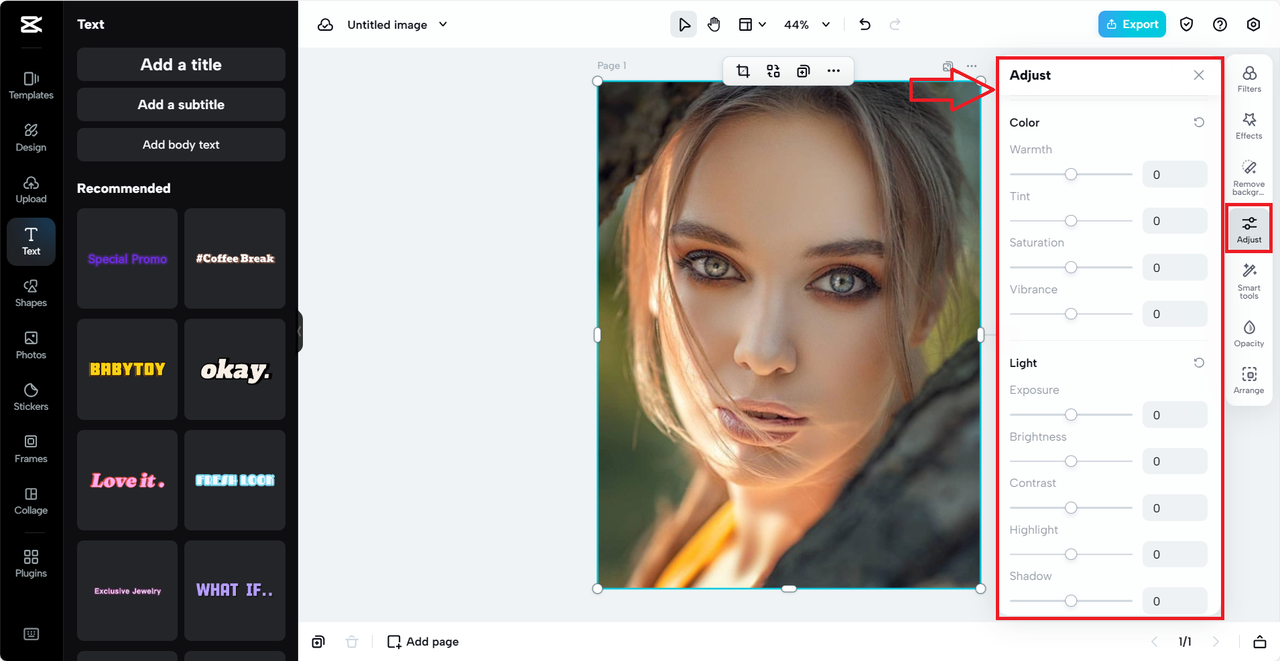Open the canvas layout resize dropdown
This screenshot has height=661, width=1280.
pos(752,25)
